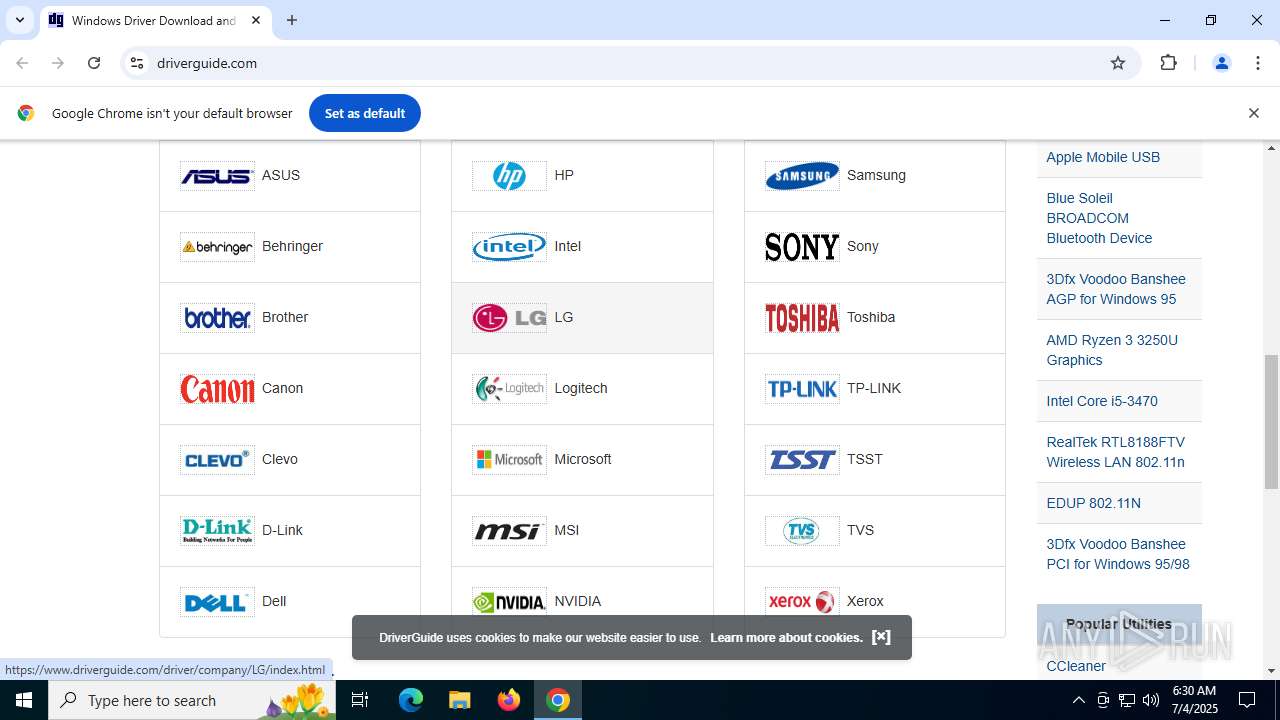Select the Clevo logo
The height and width of the screenshot is (720, 1280).
pyautogui.click(x=217, y=460)
